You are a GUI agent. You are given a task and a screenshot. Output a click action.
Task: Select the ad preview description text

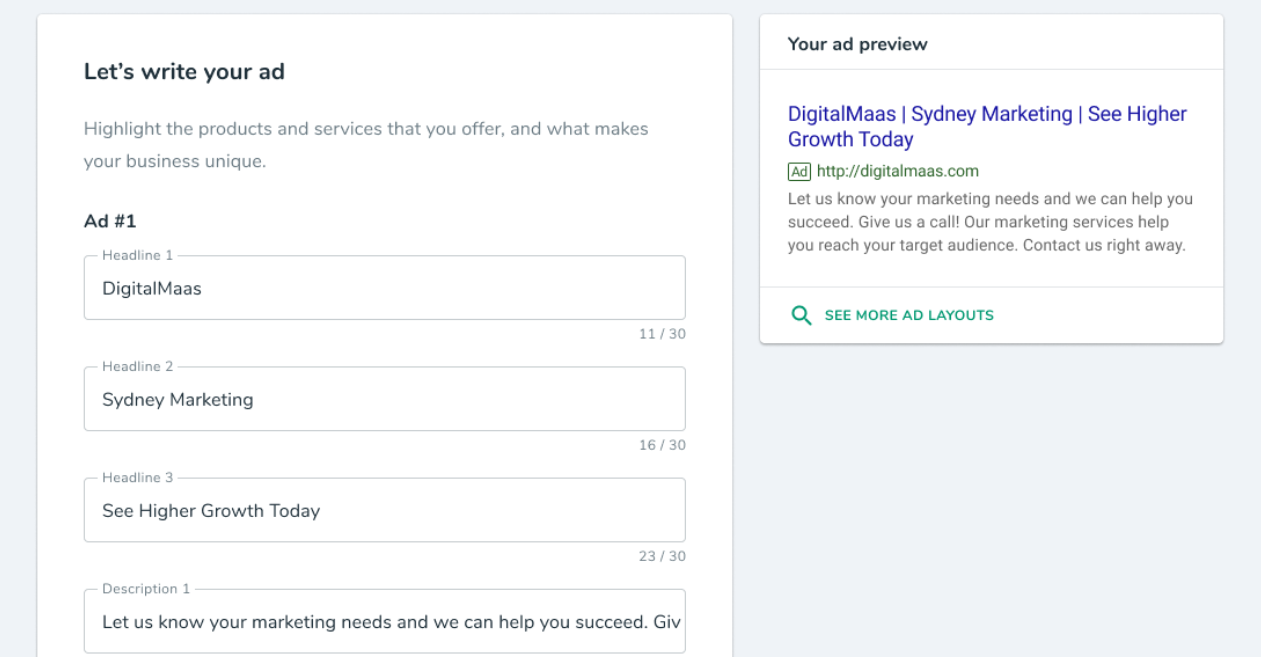990,222
